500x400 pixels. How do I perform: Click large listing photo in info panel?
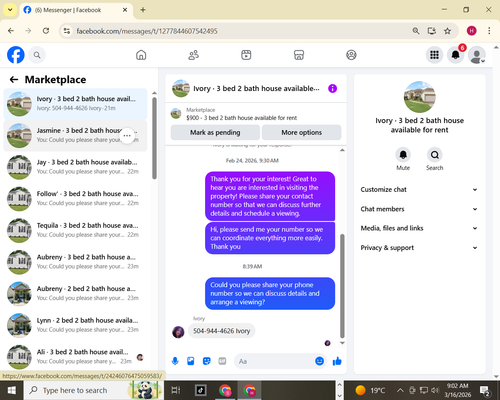click(420, 97)
